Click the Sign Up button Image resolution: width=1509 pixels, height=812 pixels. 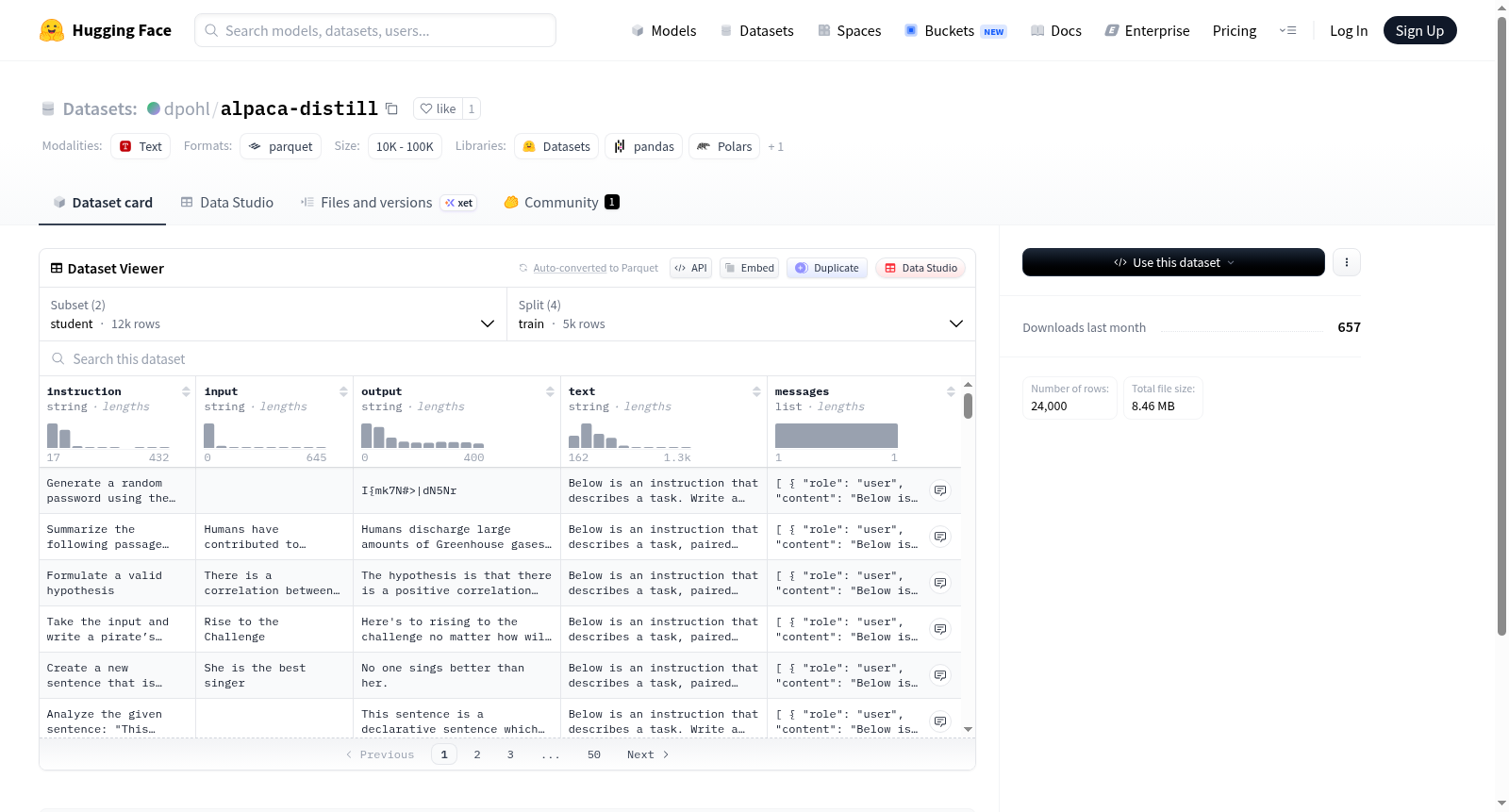pyautogui.click(x=1419, y=31)
